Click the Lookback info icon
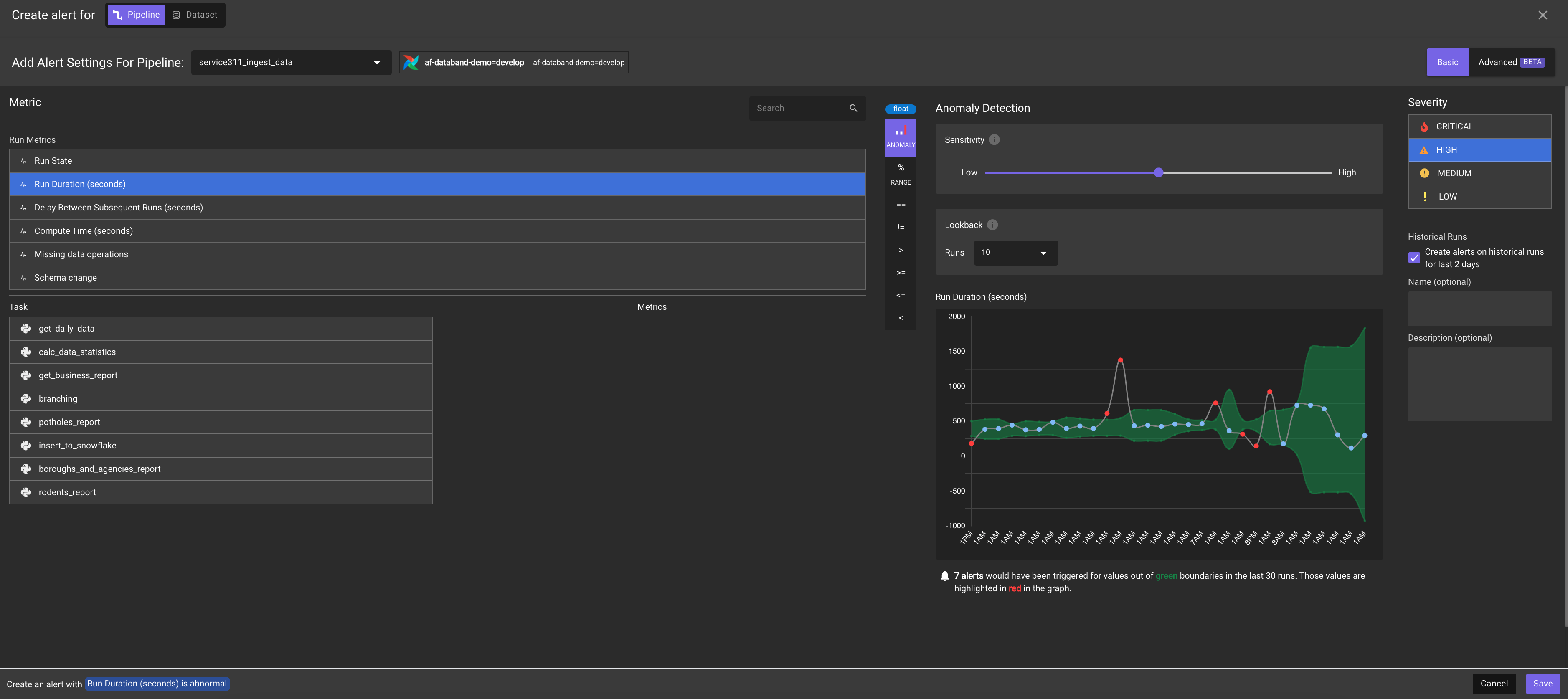Image resolution: width=1568 pixels, height=699 pixels. 992,225
